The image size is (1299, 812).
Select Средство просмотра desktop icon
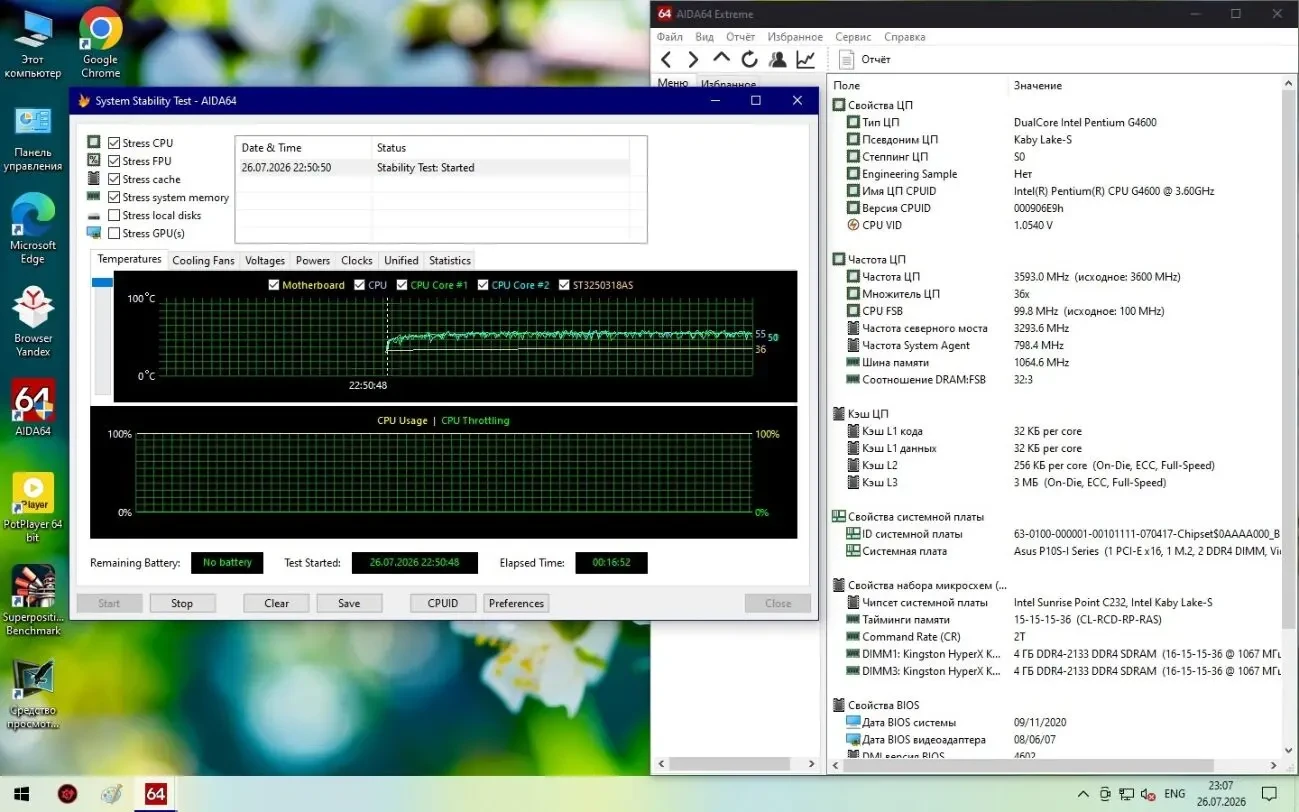point(32,693)
